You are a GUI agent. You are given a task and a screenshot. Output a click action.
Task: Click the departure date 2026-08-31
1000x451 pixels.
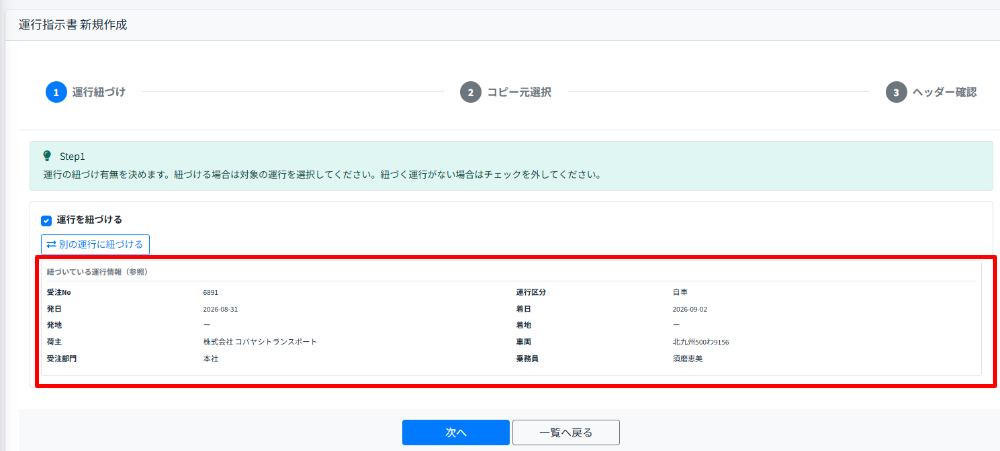(221, 309)
